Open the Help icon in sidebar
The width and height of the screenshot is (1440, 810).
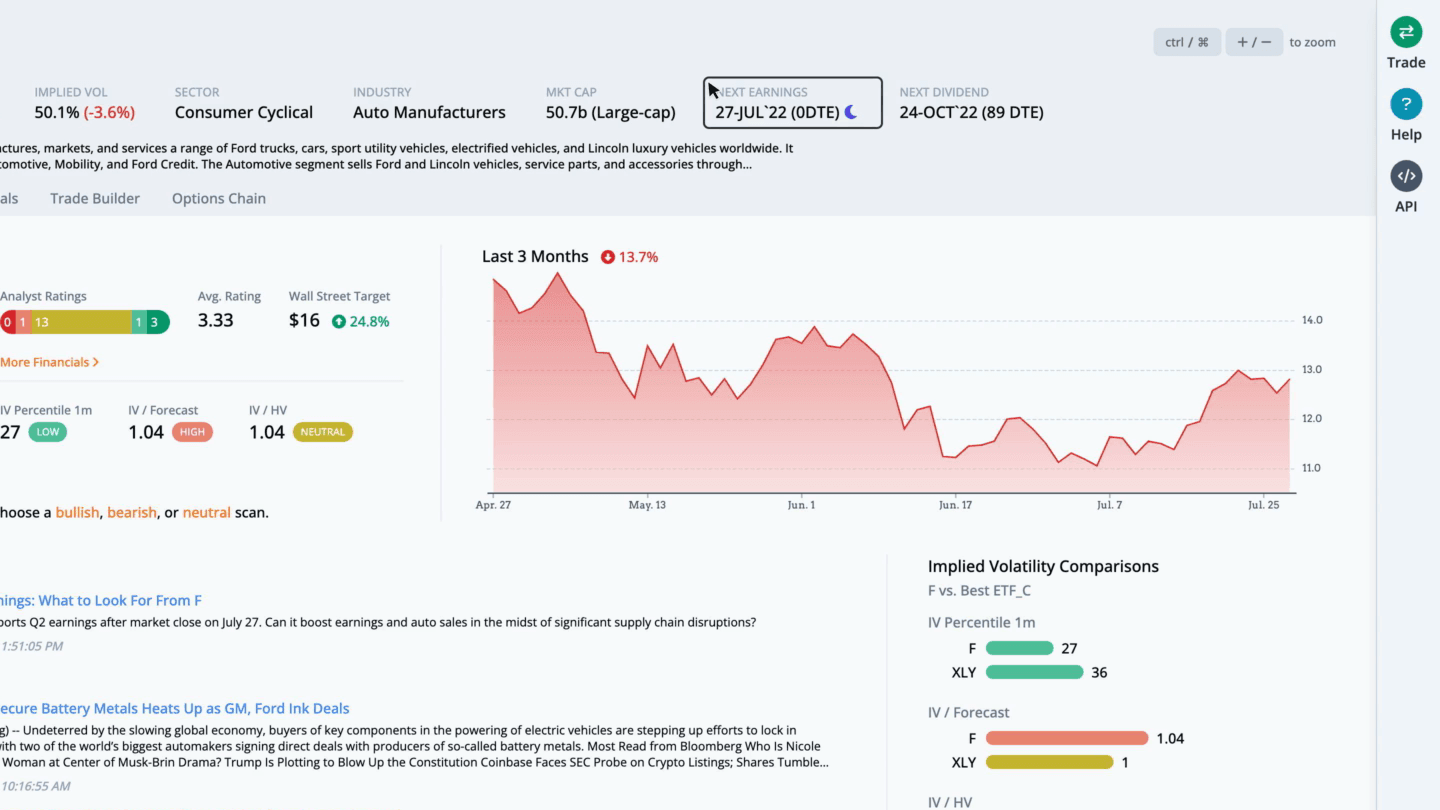click(1406, 104)
